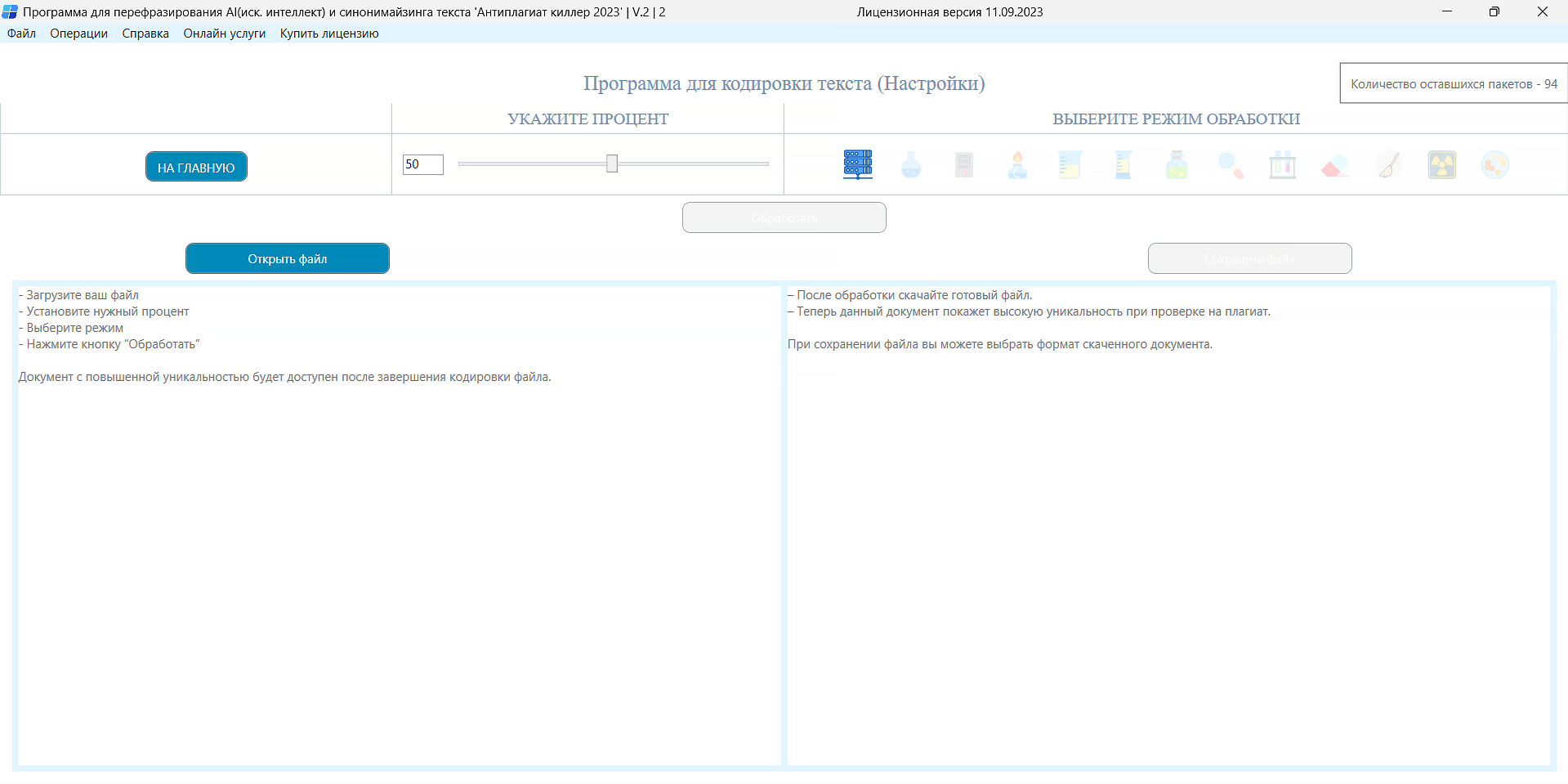Select the petri dish mode
This screenshot has height=784, width=1568.
coord(1495,164)
